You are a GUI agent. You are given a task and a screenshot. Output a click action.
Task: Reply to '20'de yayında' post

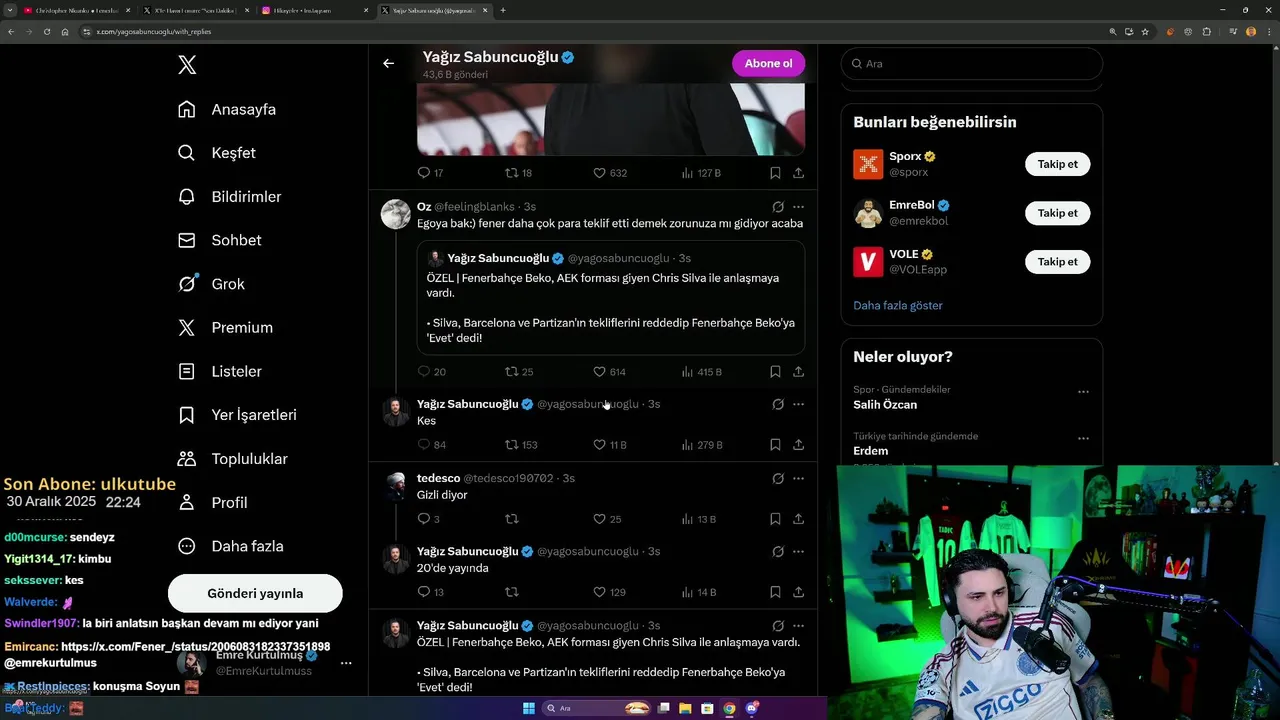pyautogui.click(x=430, y=592)
